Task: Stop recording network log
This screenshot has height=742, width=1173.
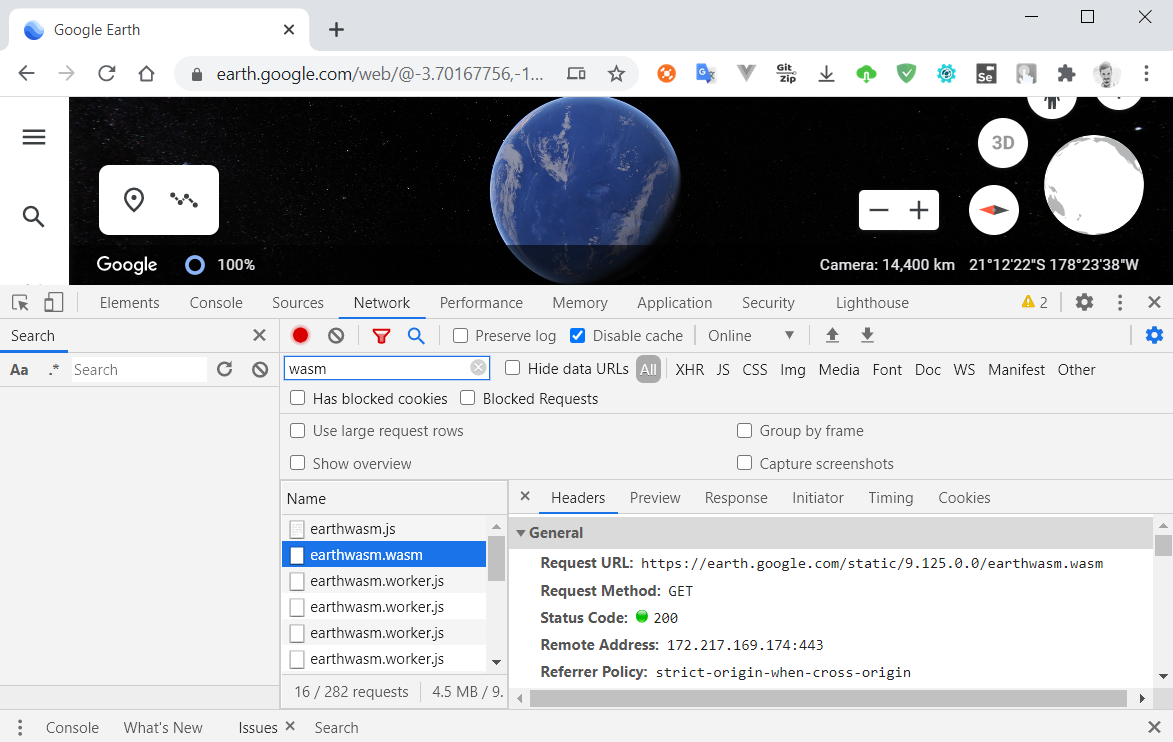Action: tap(301, 336)
